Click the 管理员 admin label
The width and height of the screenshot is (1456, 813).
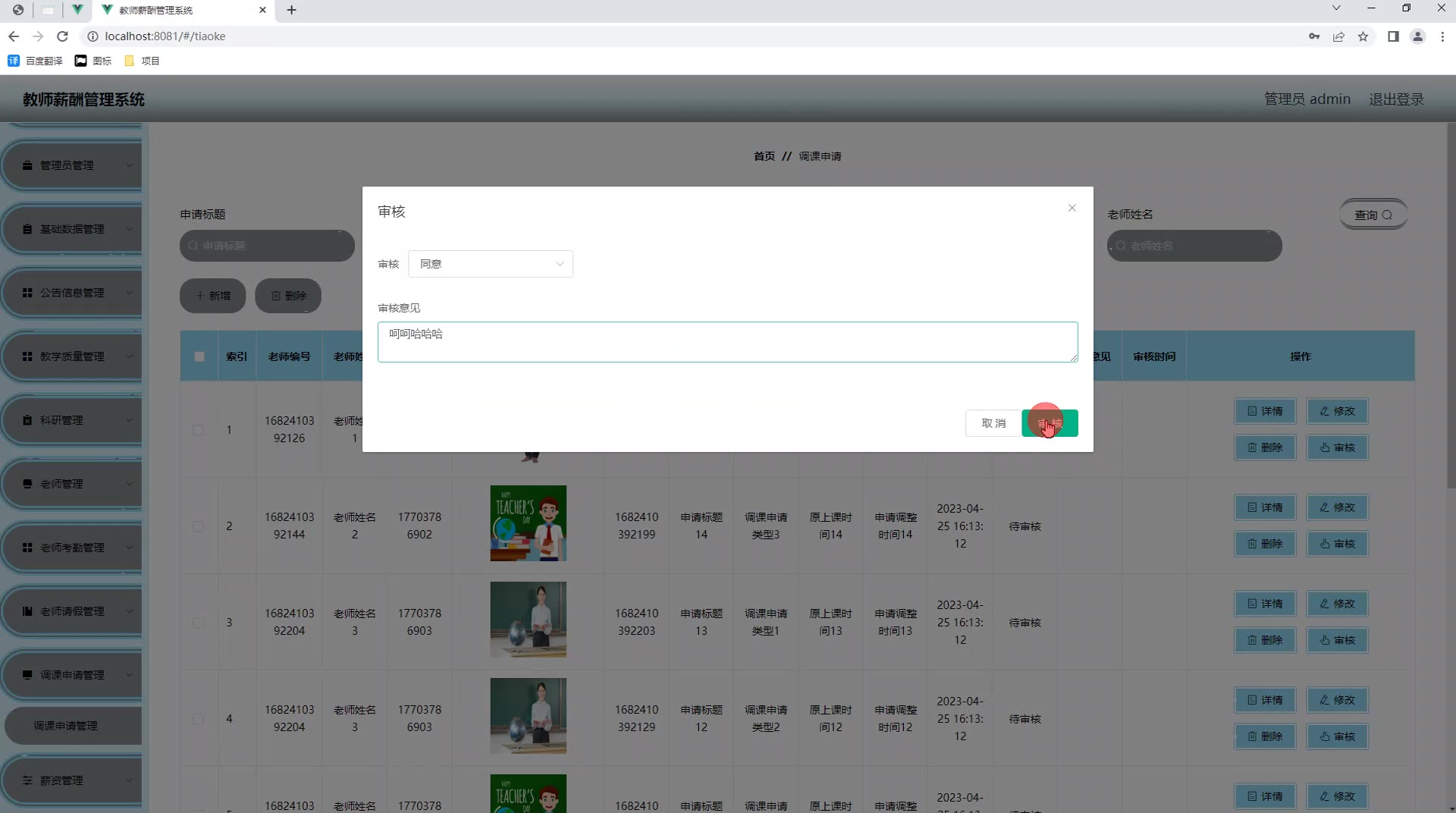coord(1307,99)
